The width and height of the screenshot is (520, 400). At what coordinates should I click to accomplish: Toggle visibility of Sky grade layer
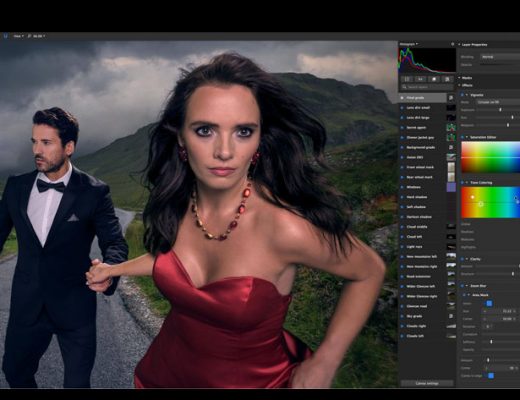[x=402, y=316]
